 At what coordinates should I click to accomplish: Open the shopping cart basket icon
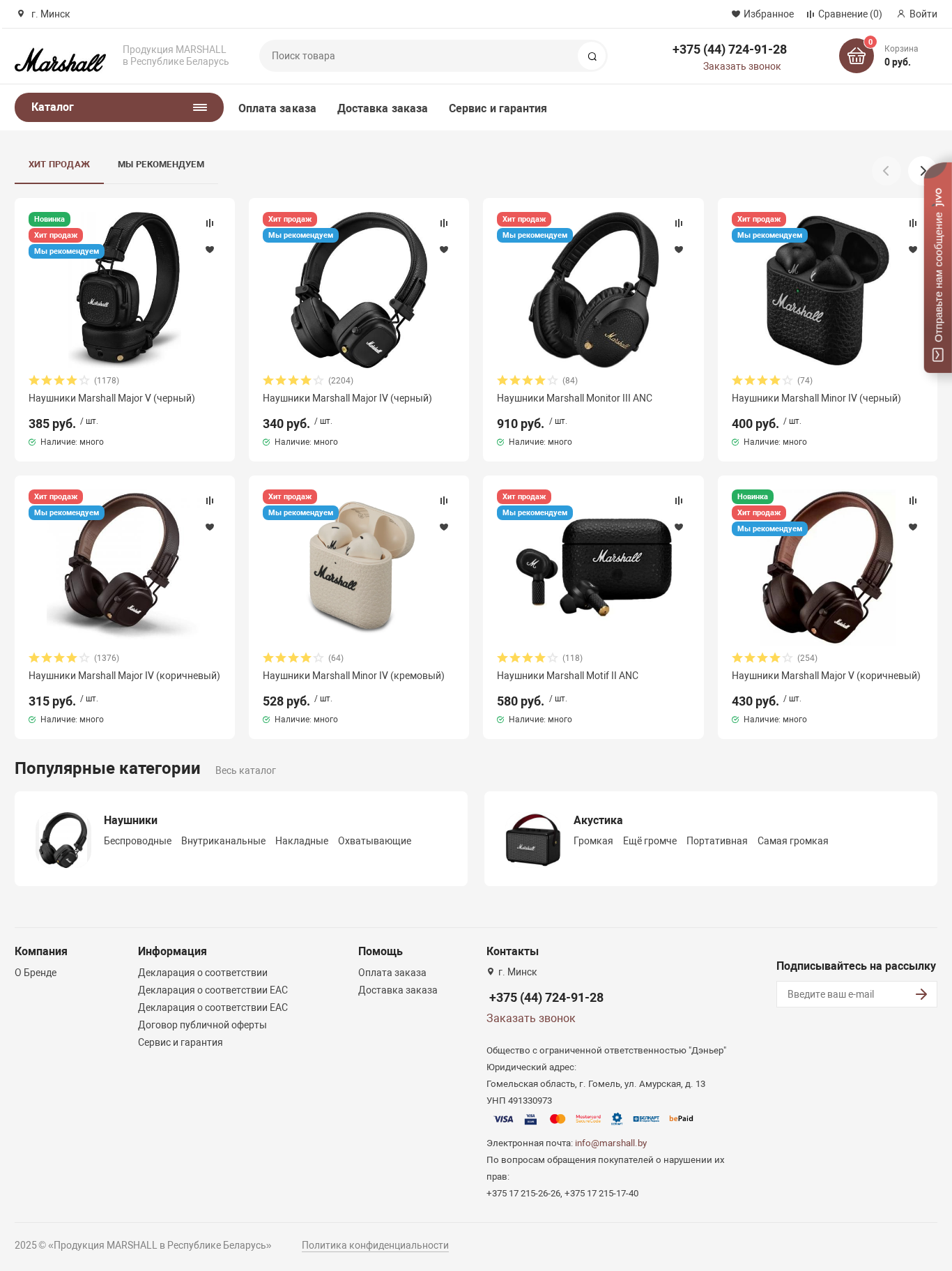[856, 56]
